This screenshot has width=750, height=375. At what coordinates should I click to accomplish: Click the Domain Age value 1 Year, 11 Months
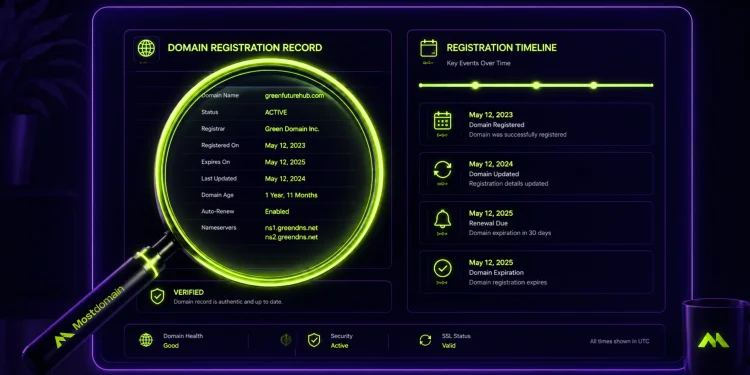[291, 195]
